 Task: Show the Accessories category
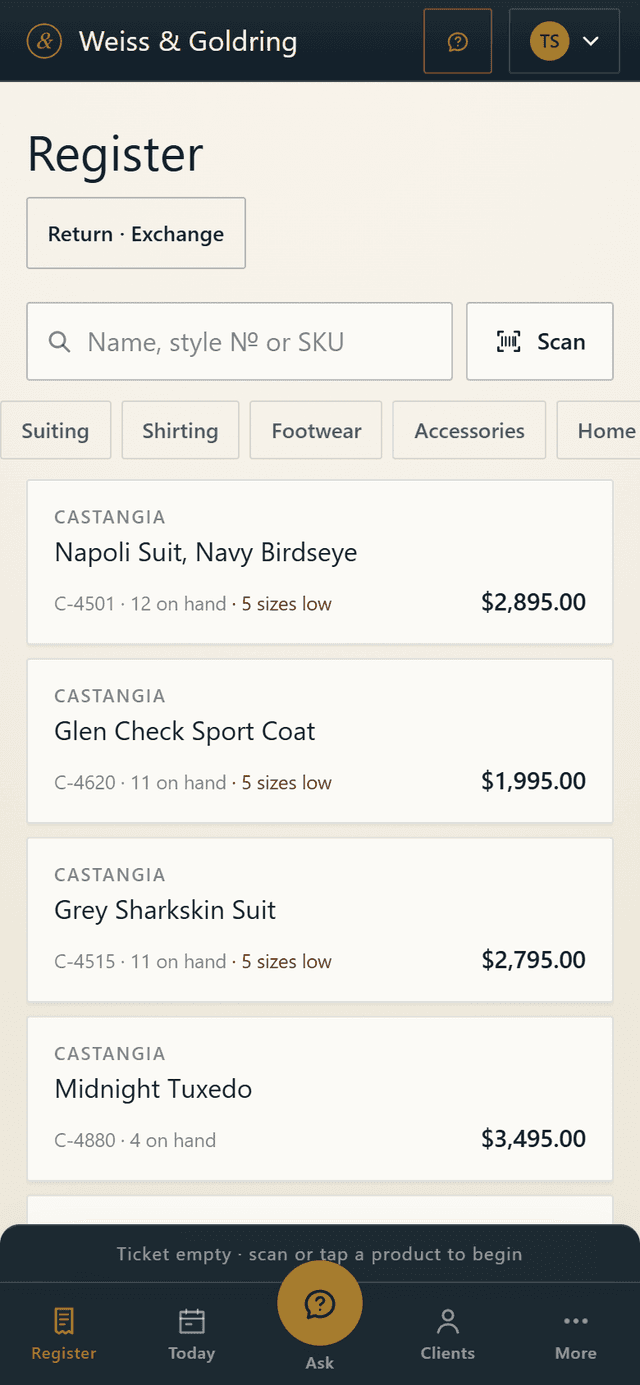click(469, 430)
